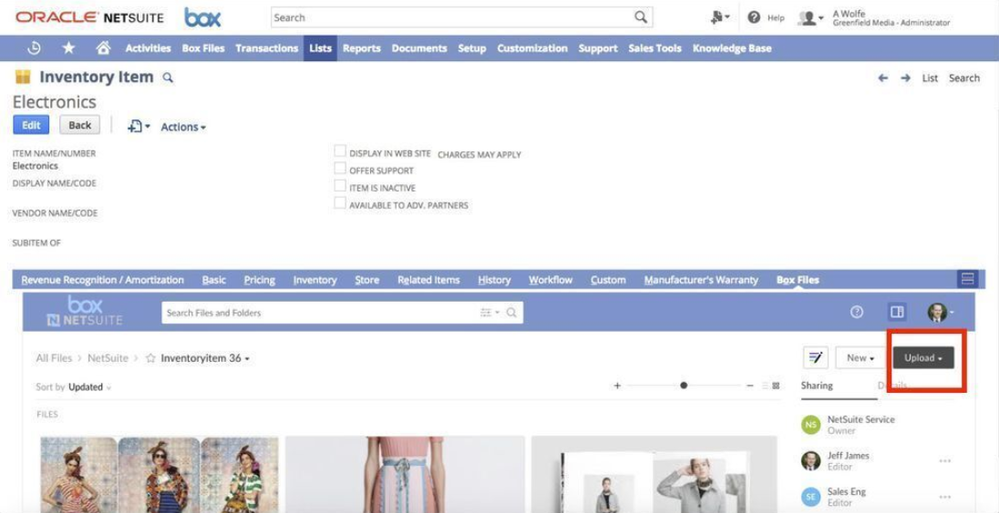Screen dimensions: 999x513
Task: Check the Offer Support box
Action: (340, 169)
